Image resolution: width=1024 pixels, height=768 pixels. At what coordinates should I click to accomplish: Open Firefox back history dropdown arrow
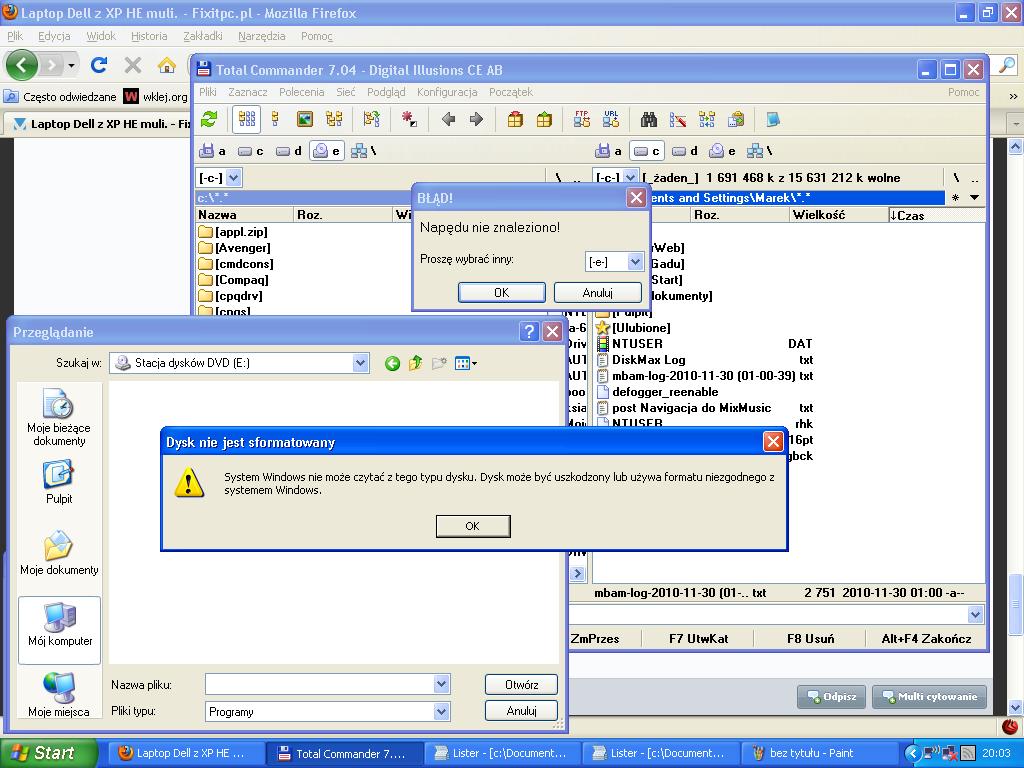click(71, 65)
